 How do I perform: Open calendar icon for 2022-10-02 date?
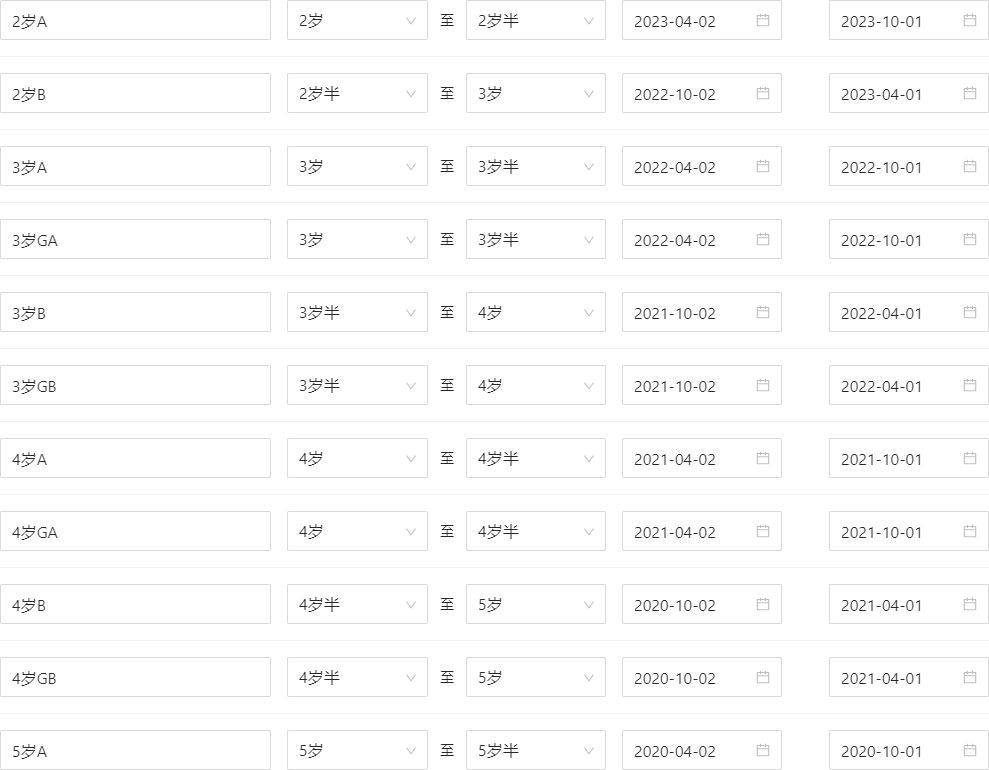tap(763, 93)
